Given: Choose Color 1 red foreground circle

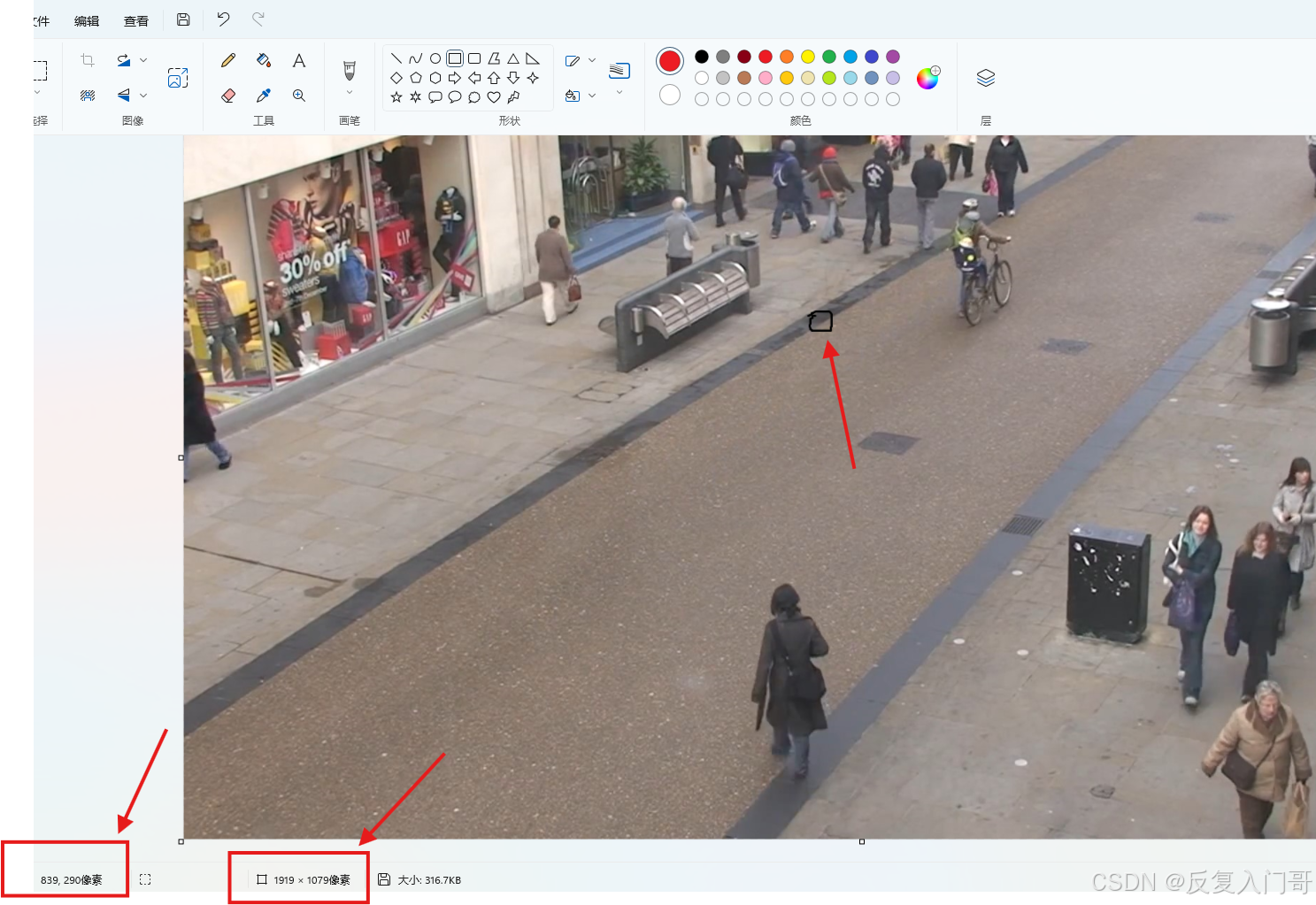Looking at the screenshot, I should pos(670,61).
